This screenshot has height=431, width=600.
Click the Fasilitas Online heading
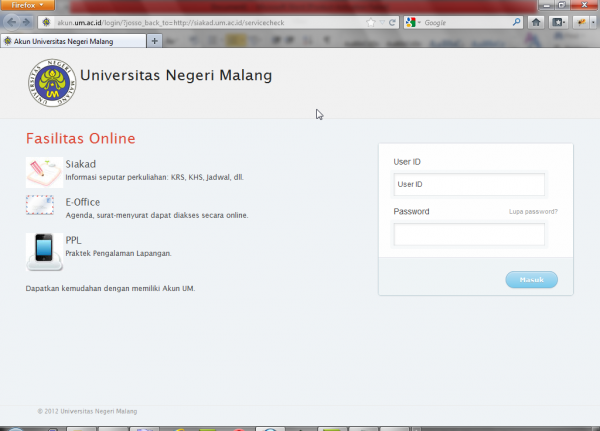coord(81,138)
